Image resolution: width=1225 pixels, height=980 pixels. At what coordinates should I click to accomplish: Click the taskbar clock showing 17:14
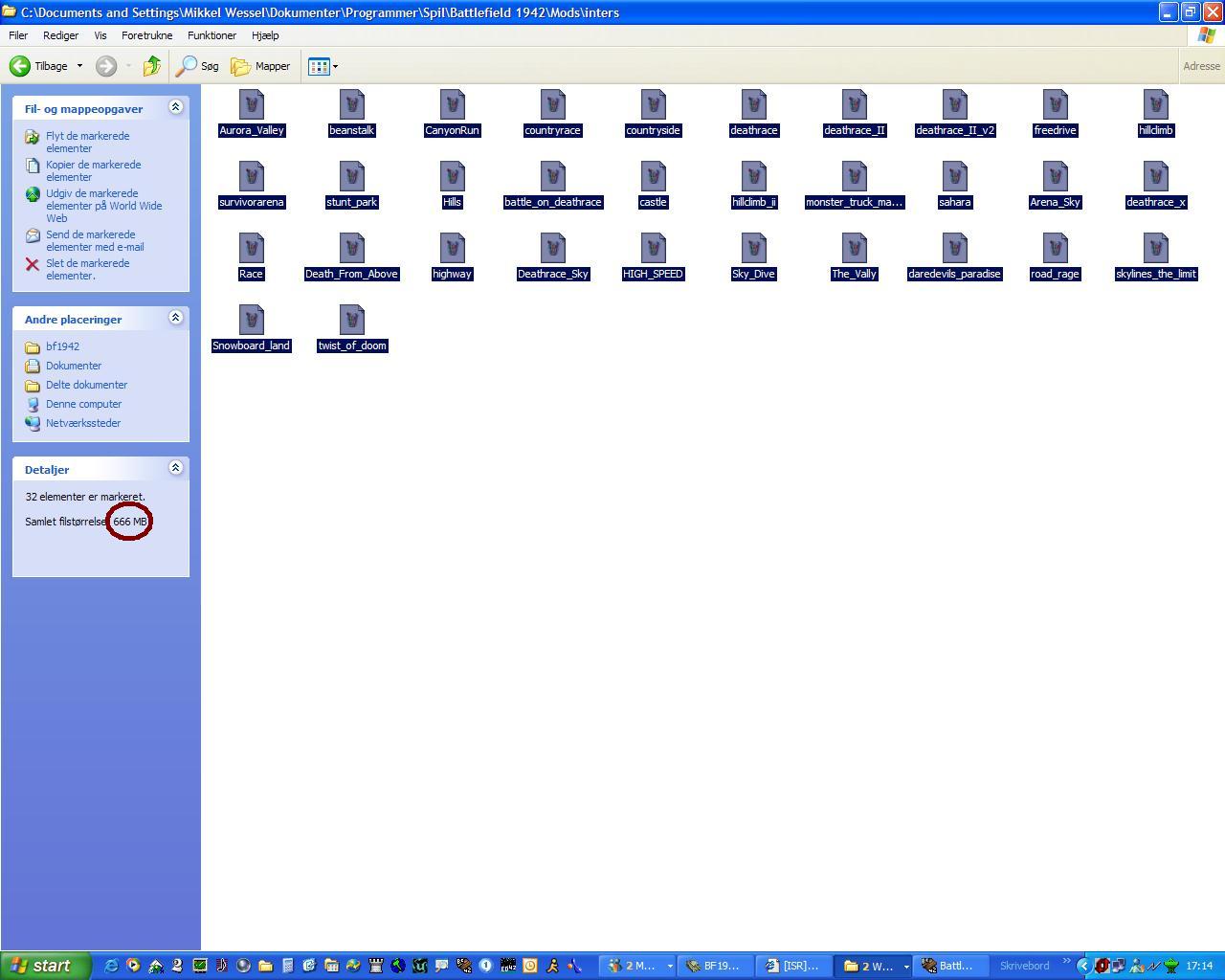(1199, 966)
